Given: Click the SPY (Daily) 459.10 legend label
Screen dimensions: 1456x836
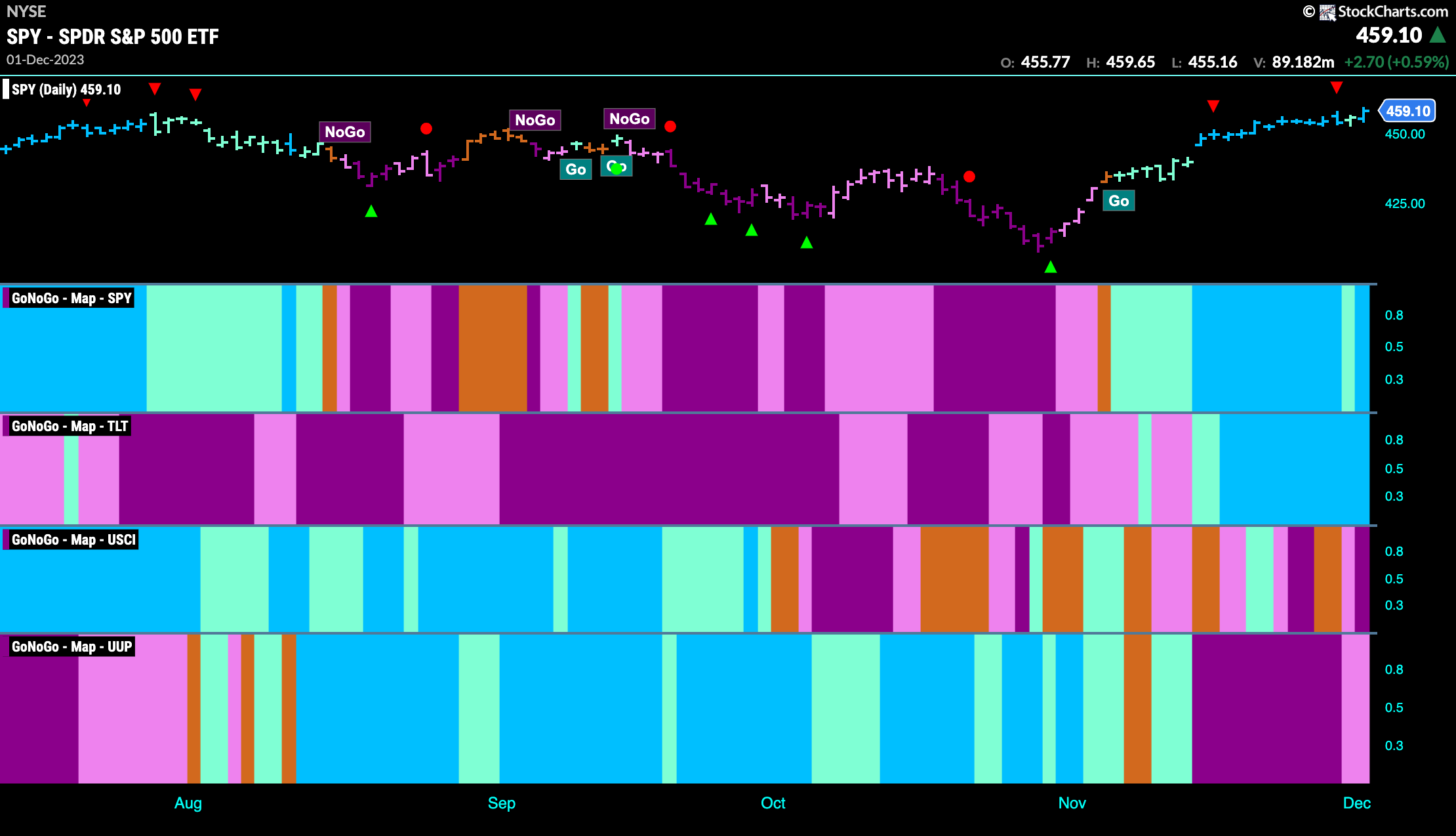Looking at the screenshot, I should tap(66, 89).
